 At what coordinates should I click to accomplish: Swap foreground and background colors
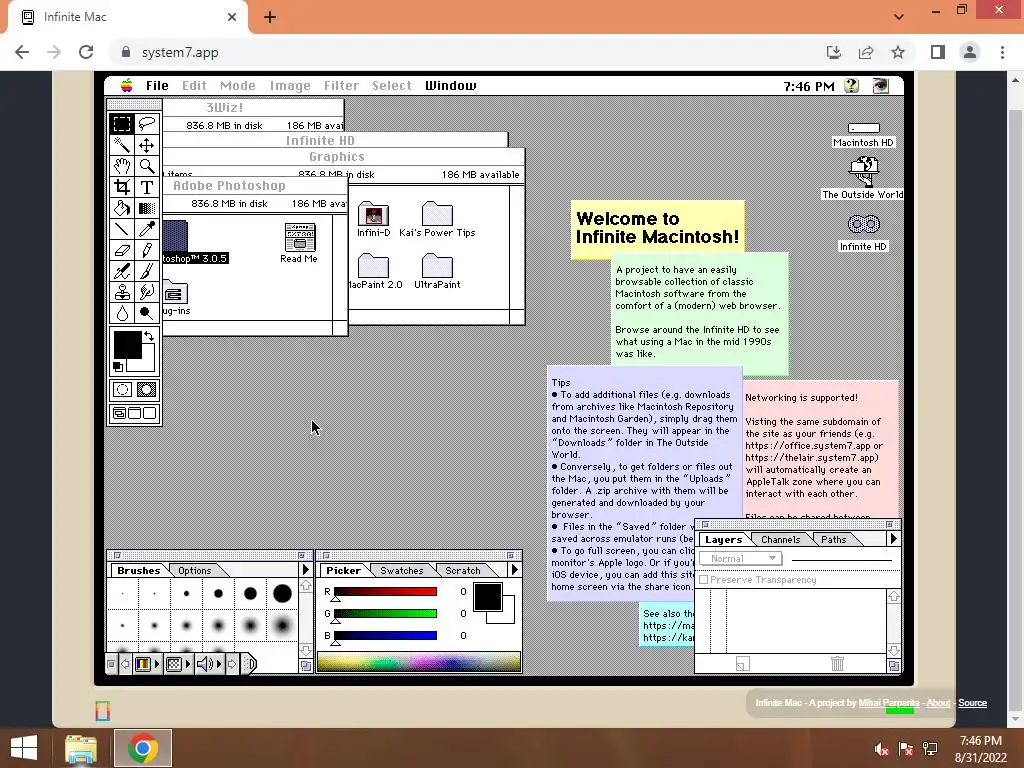coord(150,336)
